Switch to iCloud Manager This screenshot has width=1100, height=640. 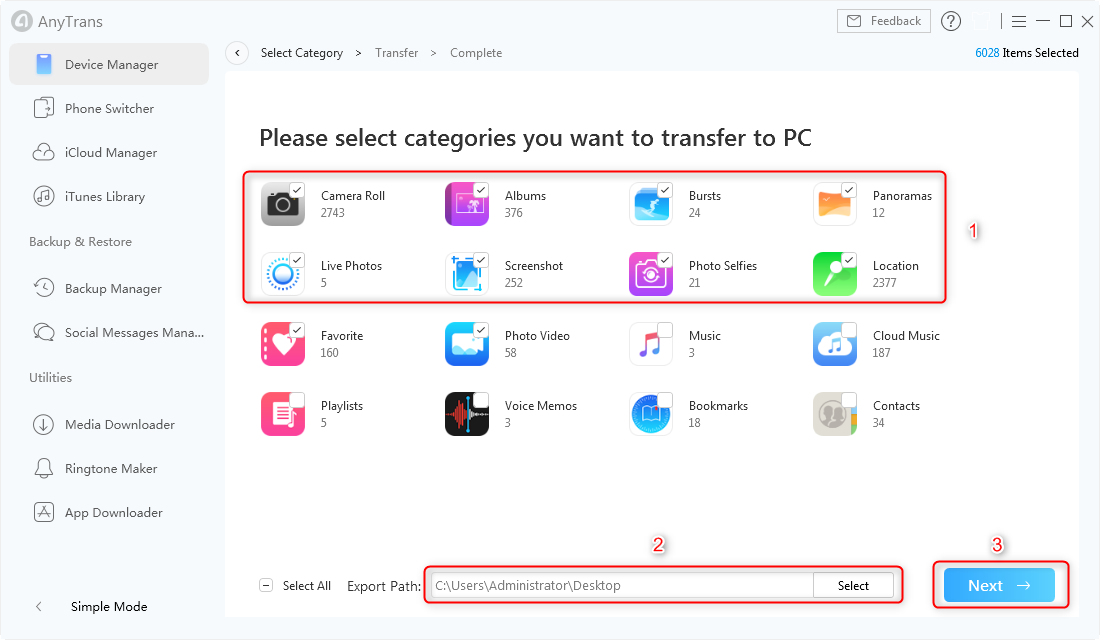coord(113,152)
